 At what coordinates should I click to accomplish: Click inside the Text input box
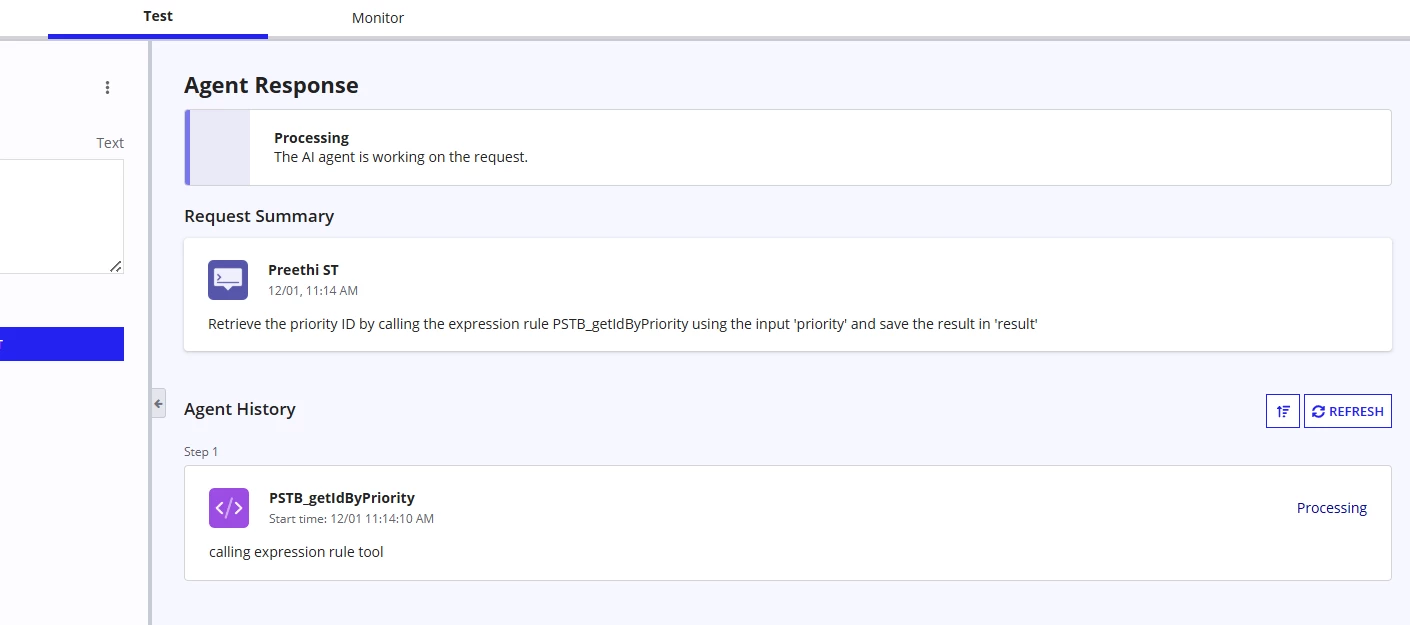click(62, 216)
